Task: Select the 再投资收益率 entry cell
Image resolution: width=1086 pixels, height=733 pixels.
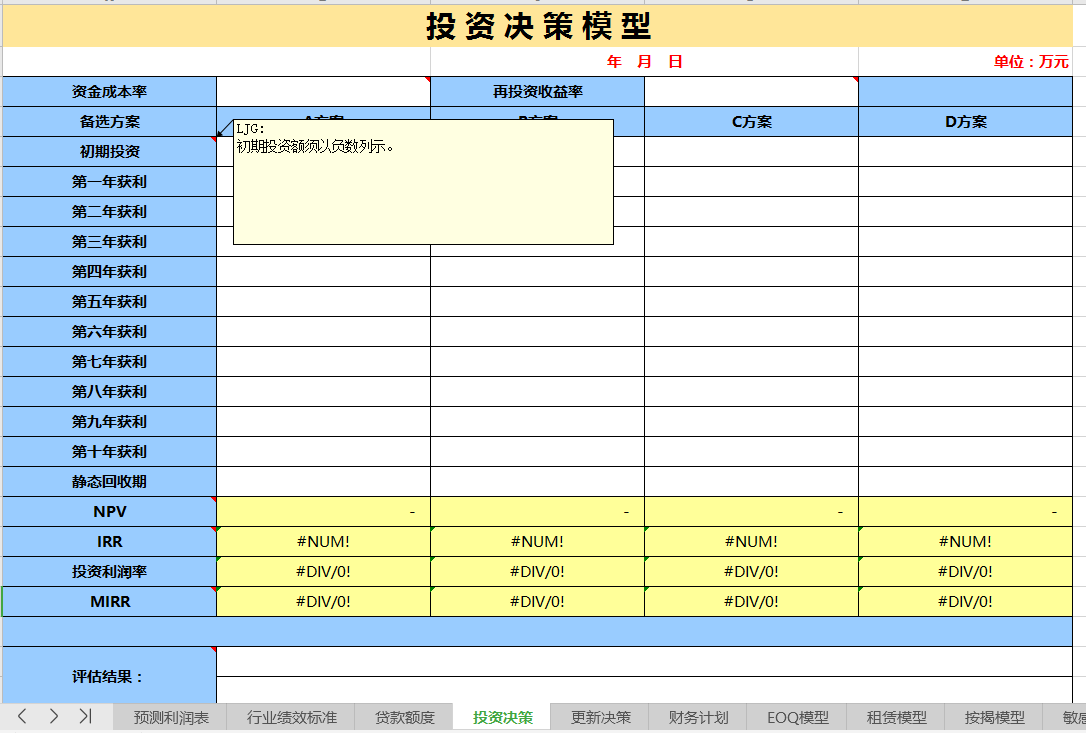Action: 751,91
